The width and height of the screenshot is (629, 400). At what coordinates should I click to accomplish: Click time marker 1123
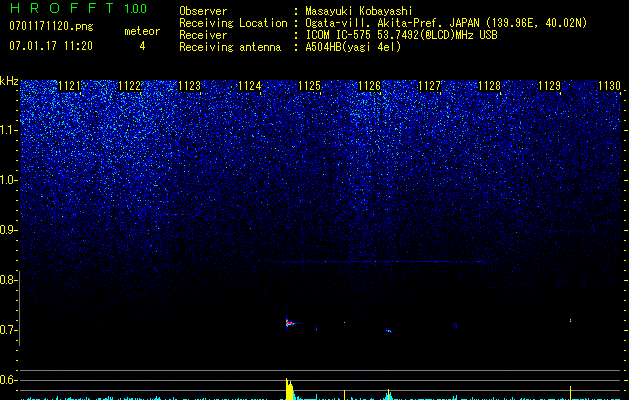(189, 86)
